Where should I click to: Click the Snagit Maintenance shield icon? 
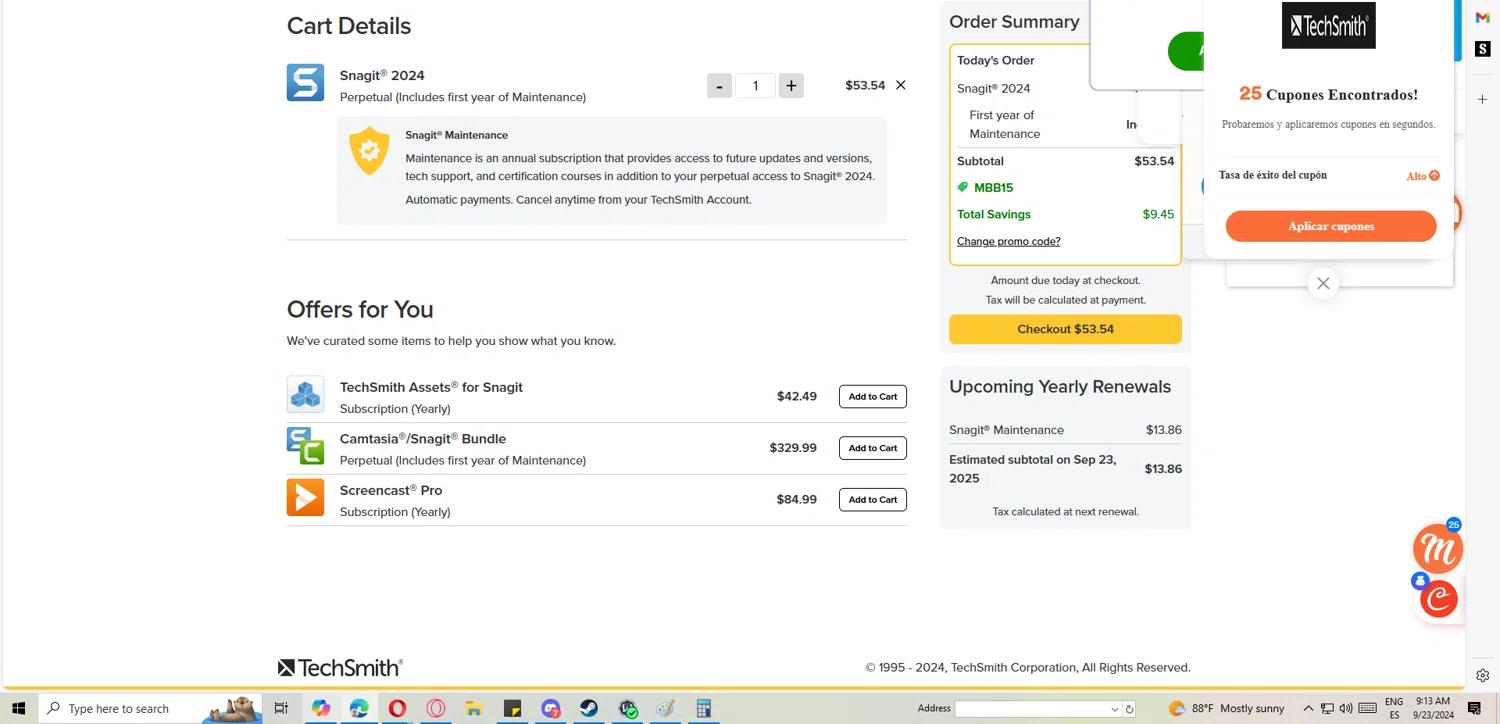tap(369, 150)
